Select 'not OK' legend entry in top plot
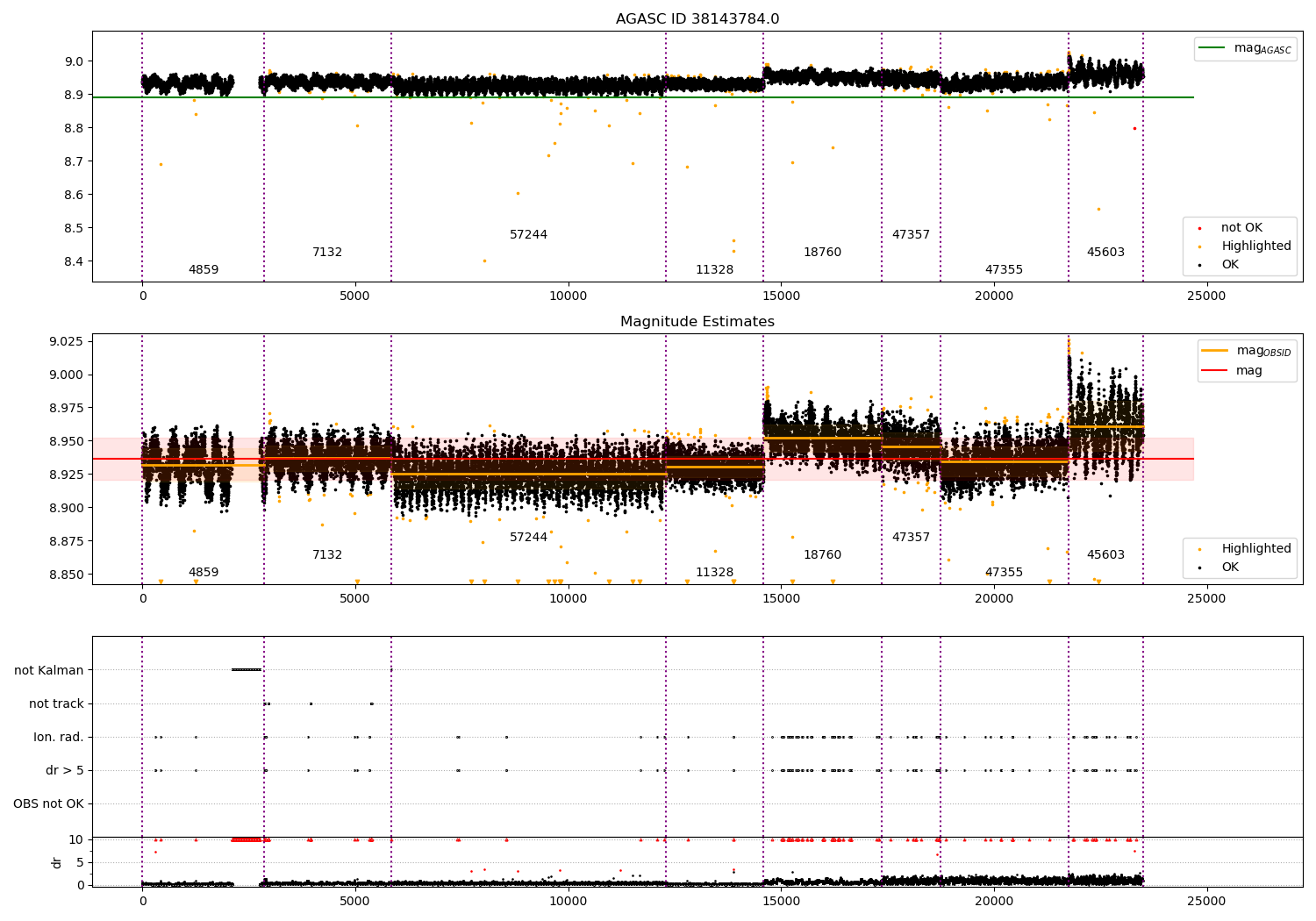The image size is (1316, 921). (1241, 228)
